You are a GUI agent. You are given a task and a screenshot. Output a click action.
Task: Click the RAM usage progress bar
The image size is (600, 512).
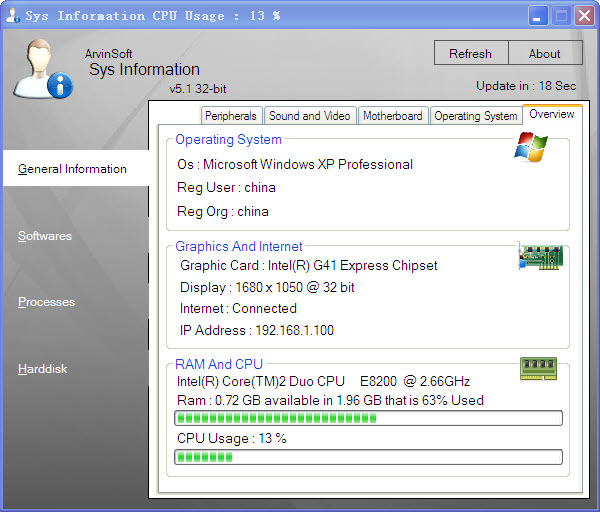coord(368,418)
